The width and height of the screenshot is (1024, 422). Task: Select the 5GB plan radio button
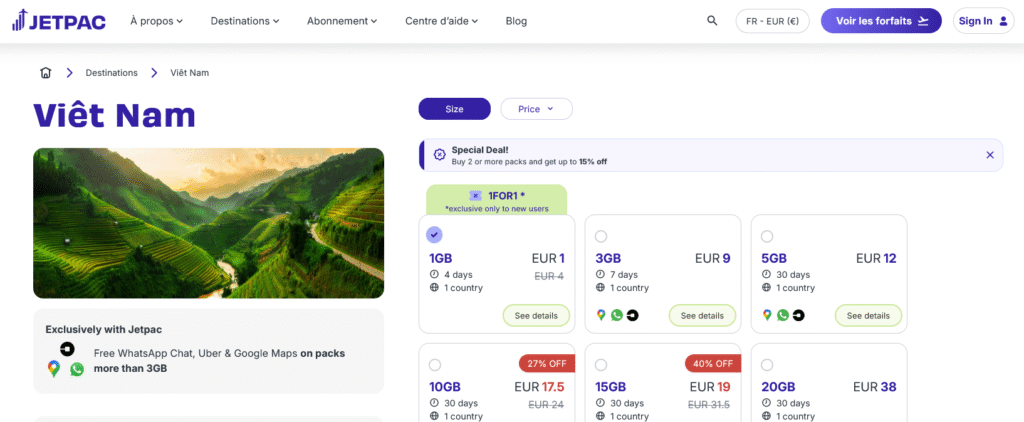767,236
